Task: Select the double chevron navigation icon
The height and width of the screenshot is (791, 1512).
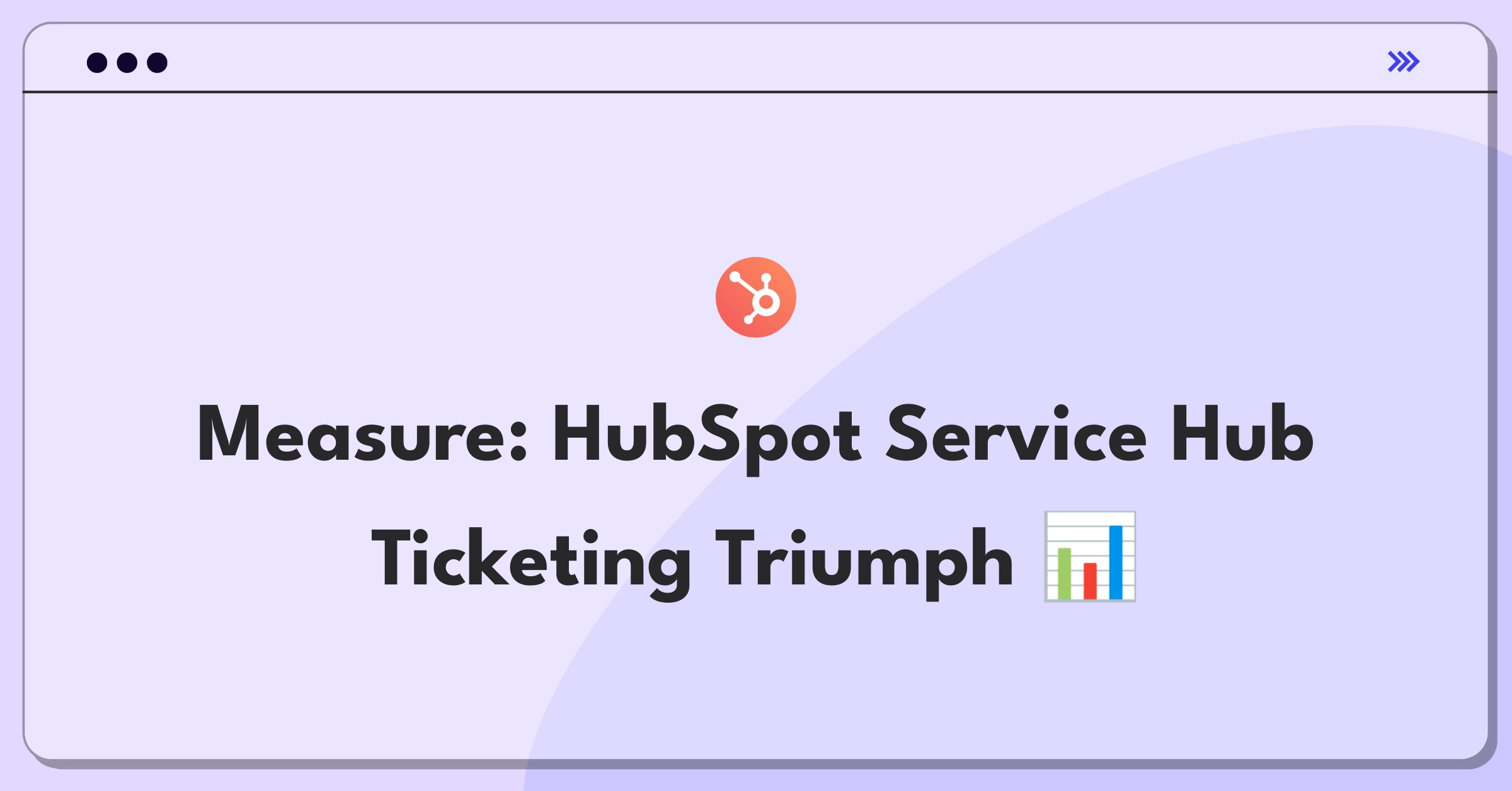Action: pos(1403,61)
